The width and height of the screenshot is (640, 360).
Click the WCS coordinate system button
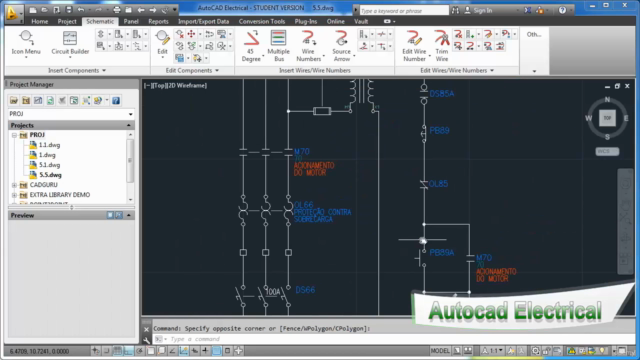coord(607,151)
